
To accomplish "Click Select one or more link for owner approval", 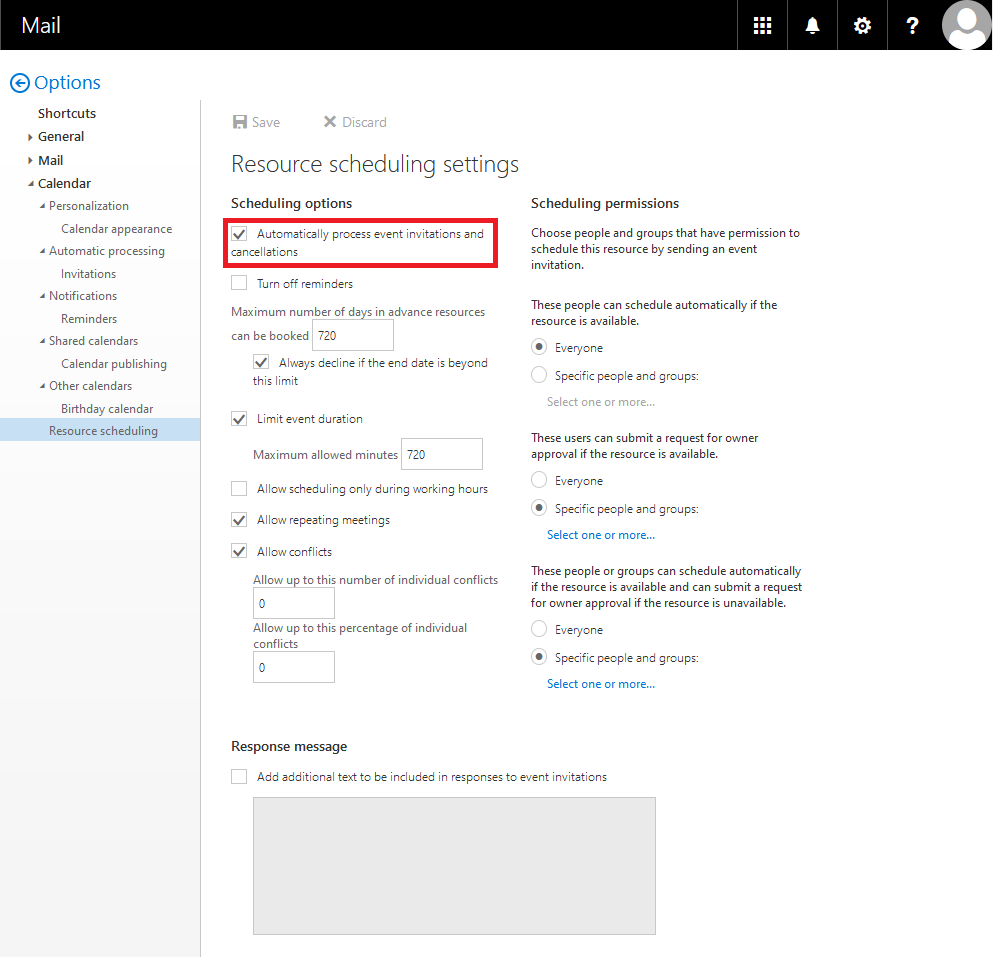I will pyautogui.click(x=600, y=535).
